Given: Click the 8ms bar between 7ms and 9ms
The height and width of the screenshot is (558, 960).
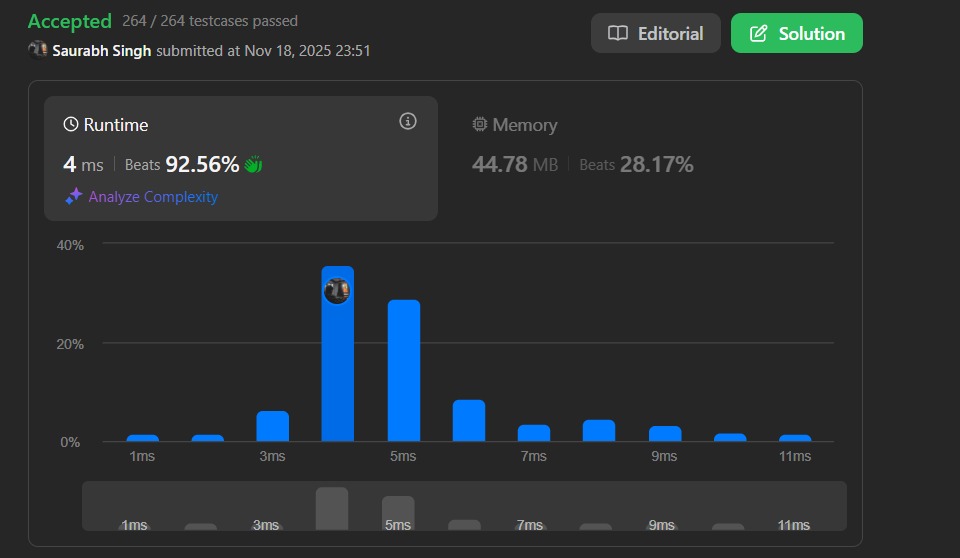Looking at the screenshot, I should (x=599, y=431).
